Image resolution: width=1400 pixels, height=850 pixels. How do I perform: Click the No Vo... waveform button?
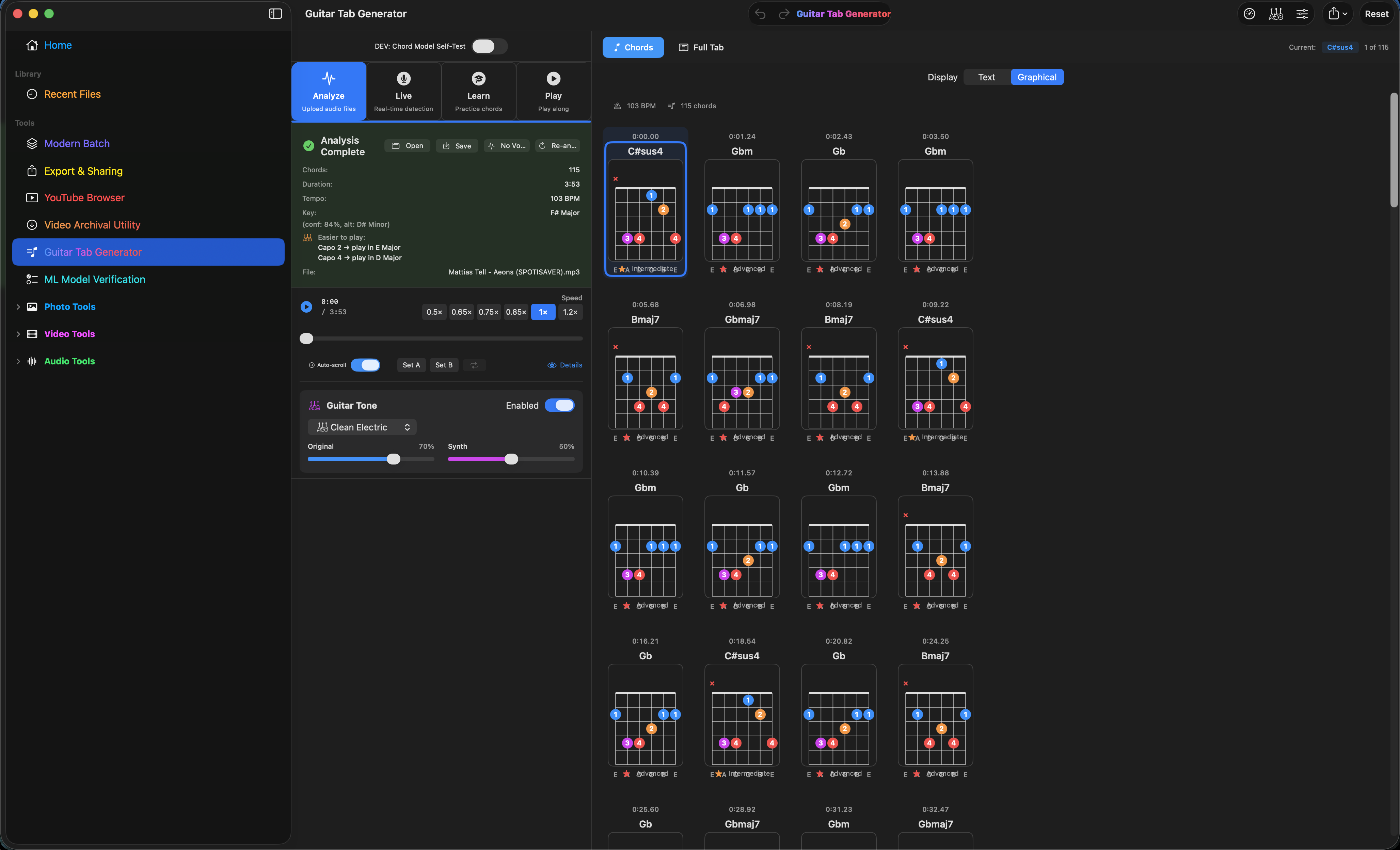click(506, 145)
